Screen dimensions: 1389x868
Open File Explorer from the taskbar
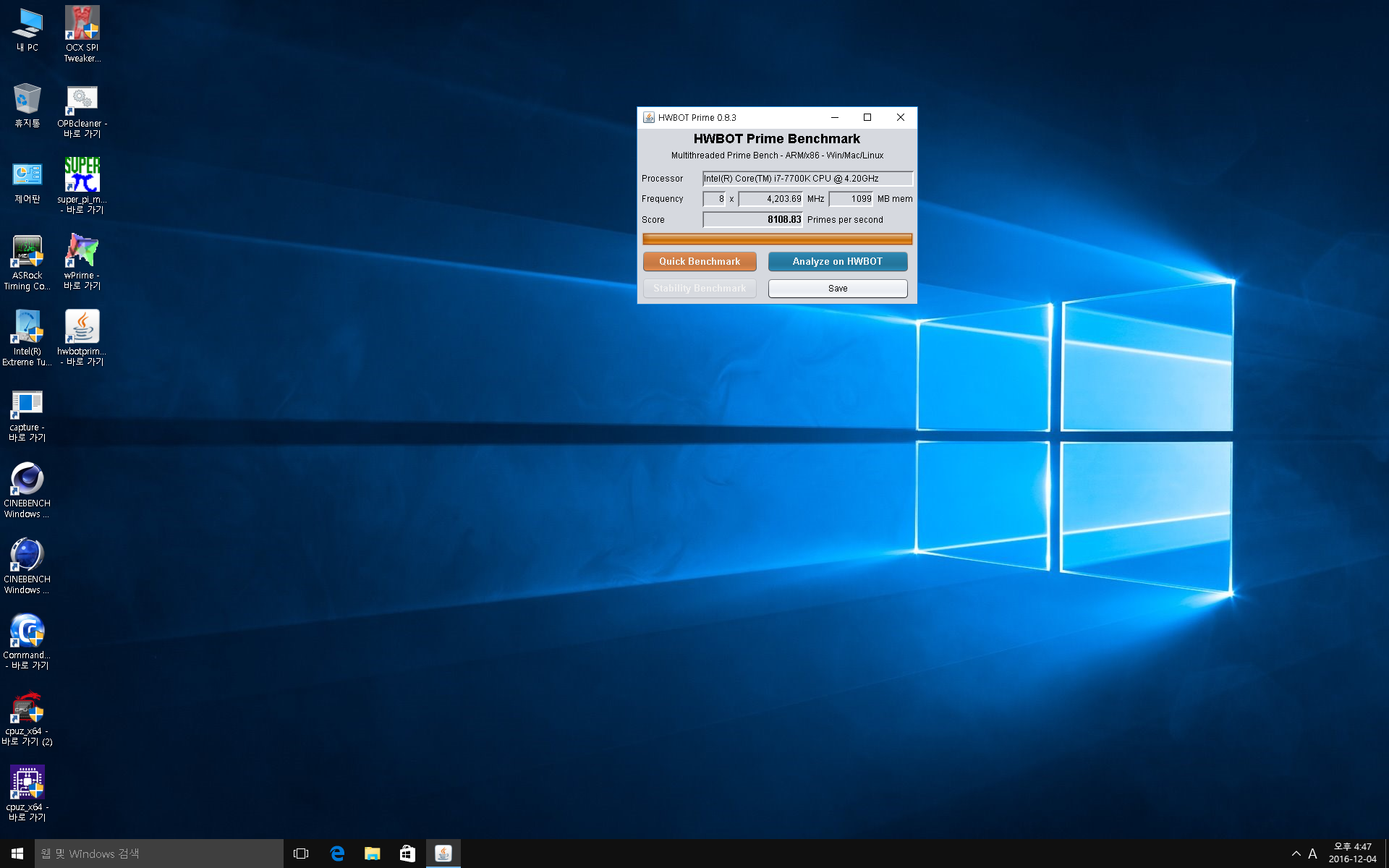[x=372, y=854]
